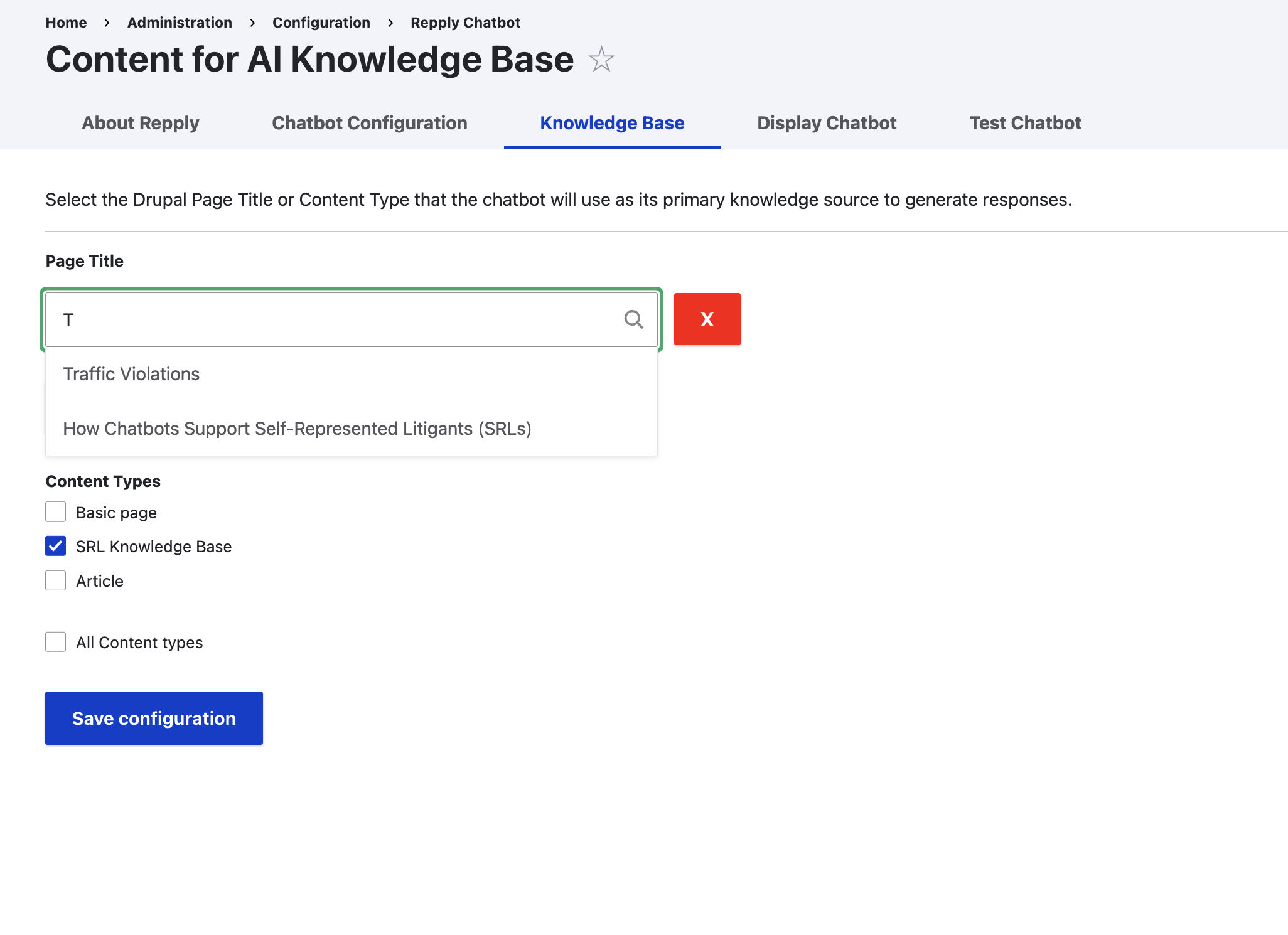Screen dimensions: 1288x935
Task: Open the Test Chatbot tab
Action: click(x=1025, y=123)
